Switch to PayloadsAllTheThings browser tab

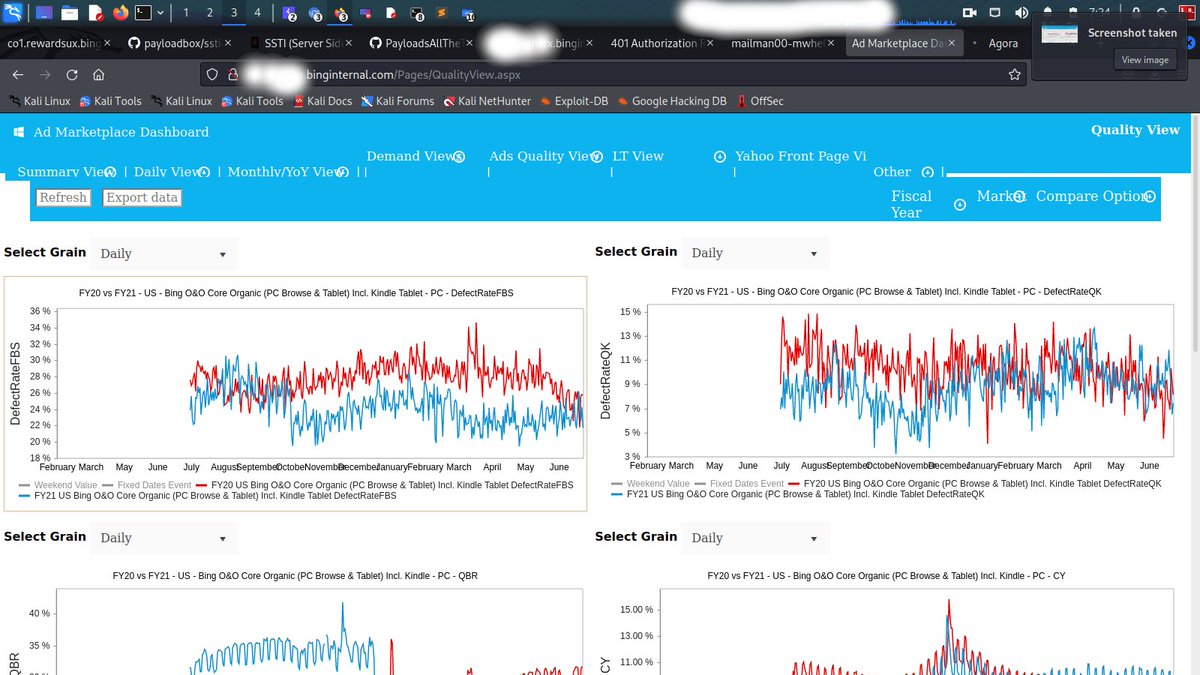[421, 43]
